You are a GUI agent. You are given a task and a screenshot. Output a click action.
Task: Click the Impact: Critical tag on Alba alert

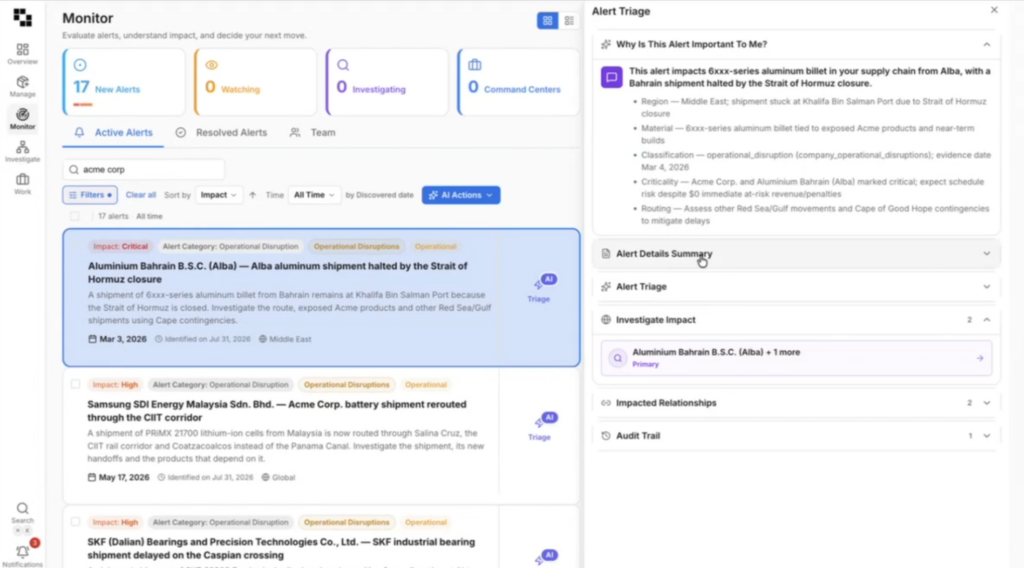(120, 247)
